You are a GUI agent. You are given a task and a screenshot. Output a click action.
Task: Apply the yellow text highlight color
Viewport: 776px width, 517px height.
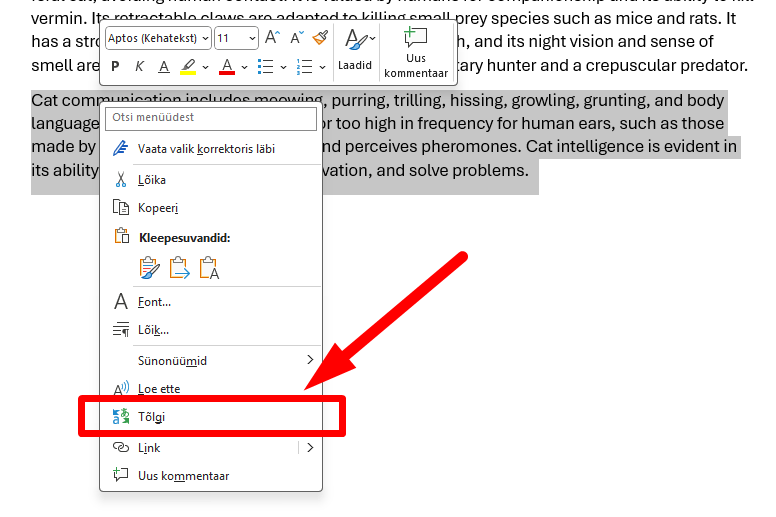[x=188, y=67]
